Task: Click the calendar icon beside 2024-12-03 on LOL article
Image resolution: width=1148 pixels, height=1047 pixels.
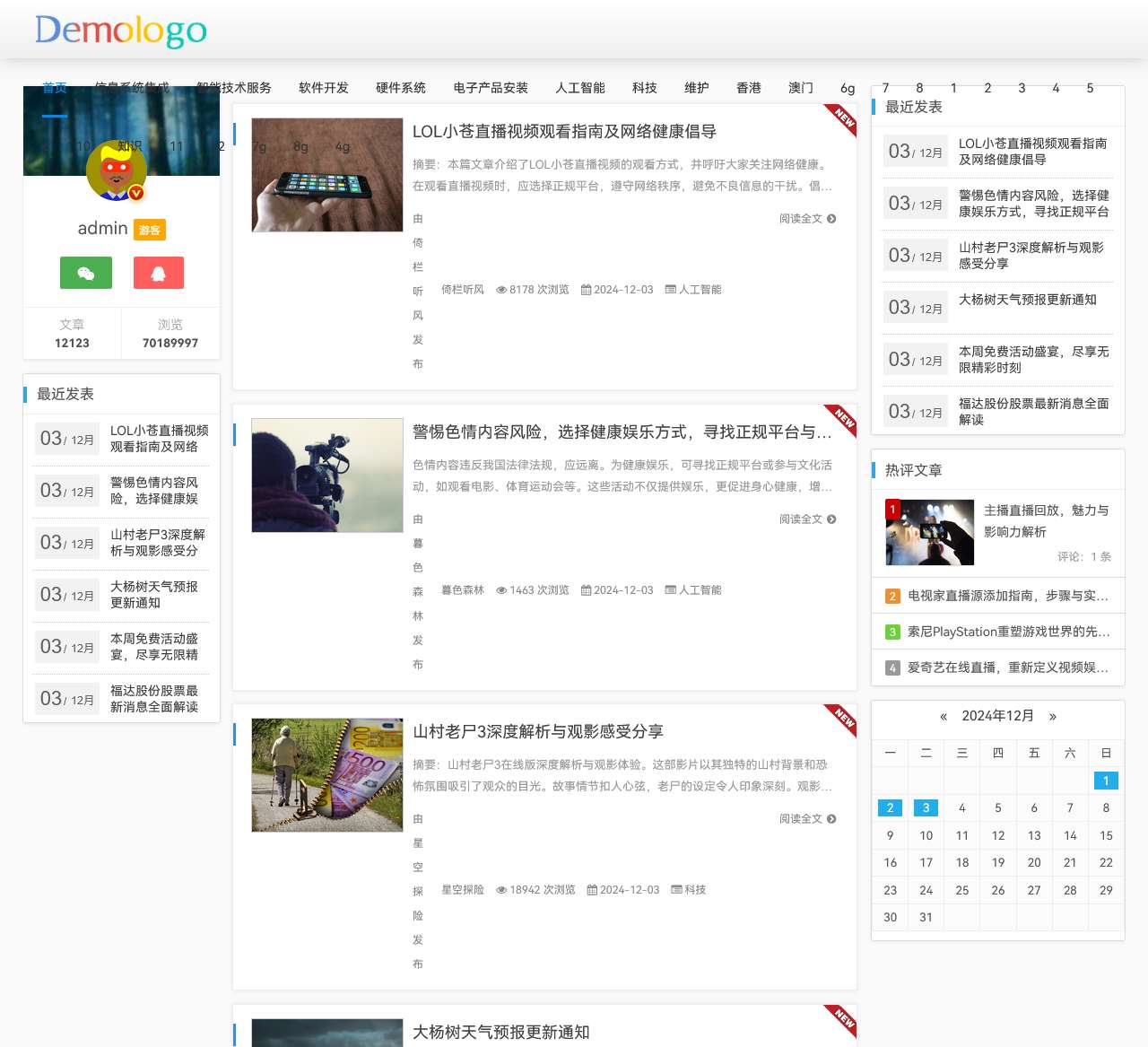Action: tap(586, 290)
